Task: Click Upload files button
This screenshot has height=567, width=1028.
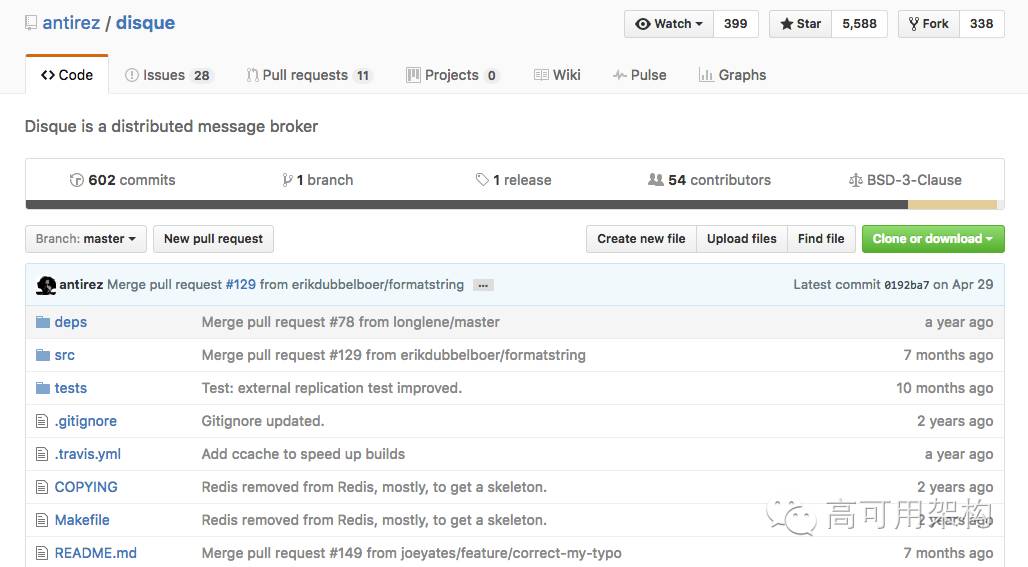Action: tap(741, 239)
